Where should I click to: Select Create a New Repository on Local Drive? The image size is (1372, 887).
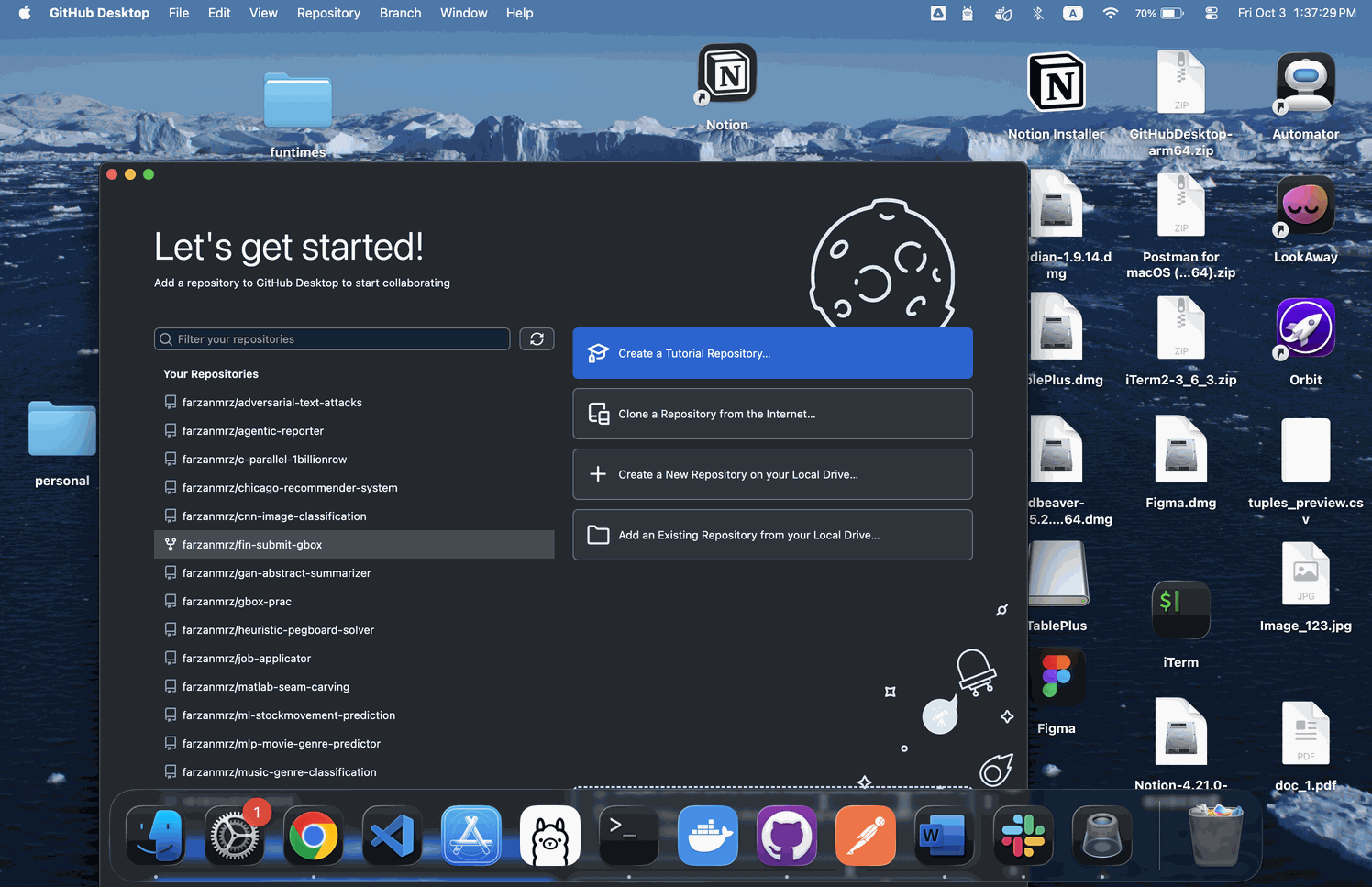772,474
